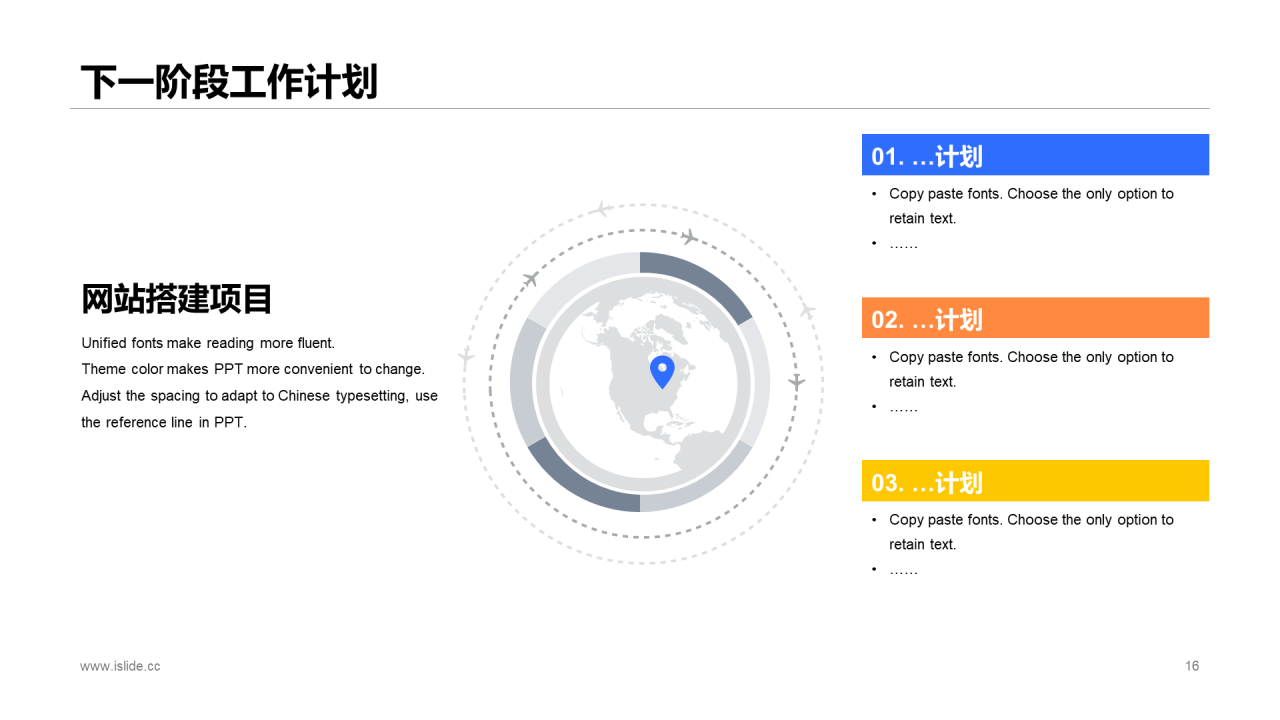Click the airplane at the far left of the dashed circle
1280x720 pixels.
coord(465,356)
